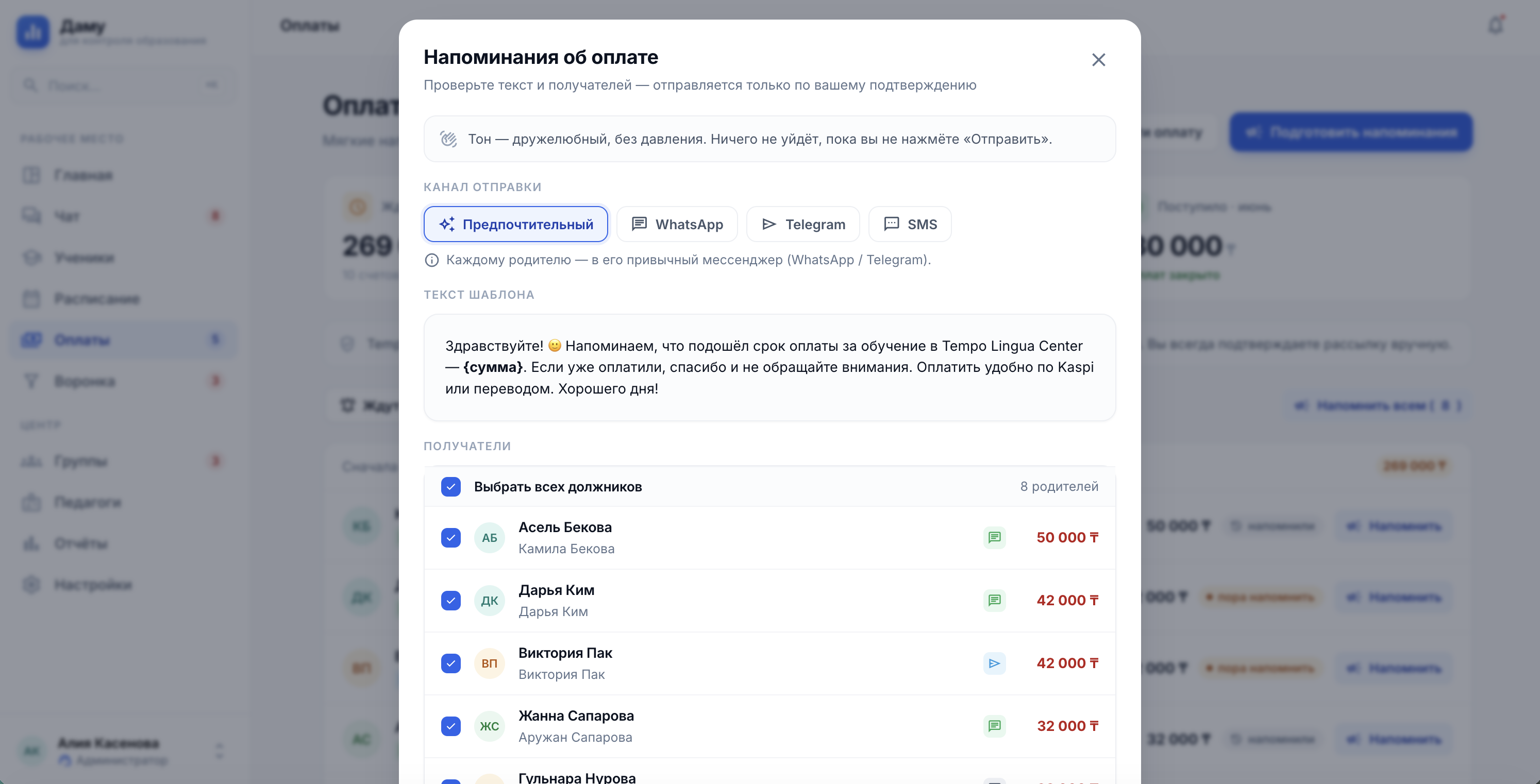The height and width of the screenshot is (784, 1540).
Task: Uncheck the Асель Бекова recipient
Action: pyautogui.click(x=451, y=538)
